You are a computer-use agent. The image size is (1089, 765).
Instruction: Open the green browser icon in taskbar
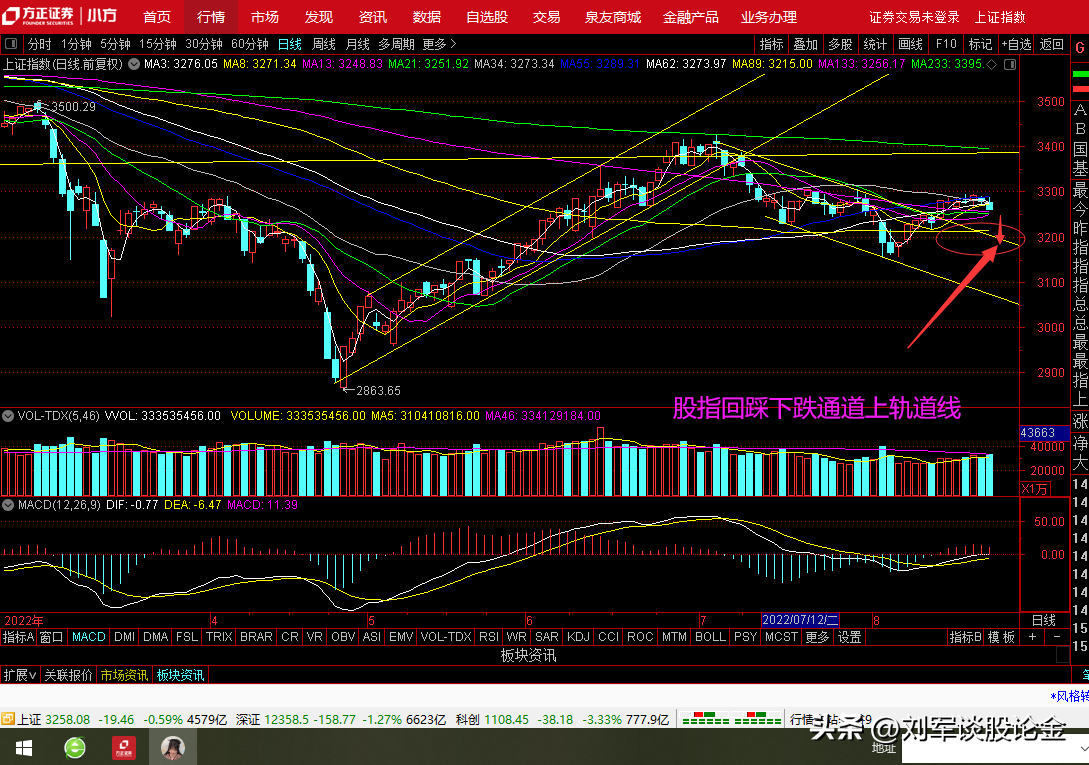75,747
